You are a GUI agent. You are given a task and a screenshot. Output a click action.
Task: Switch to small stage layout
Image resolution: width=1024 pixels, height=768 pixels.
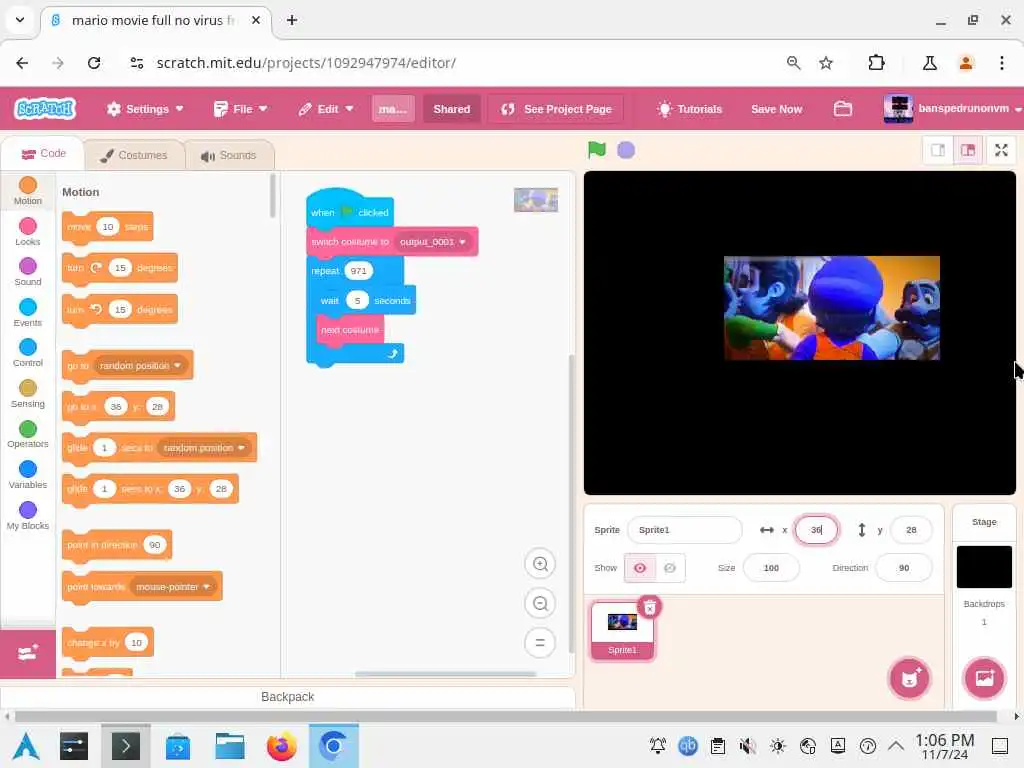(x=938, y=150)
